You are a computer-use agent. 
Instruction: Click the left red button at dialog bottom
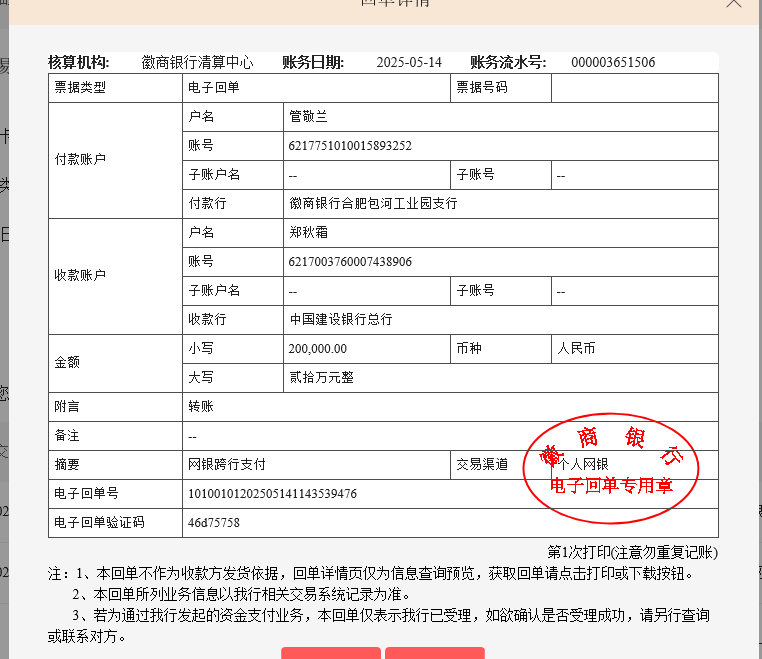[330, 653]
